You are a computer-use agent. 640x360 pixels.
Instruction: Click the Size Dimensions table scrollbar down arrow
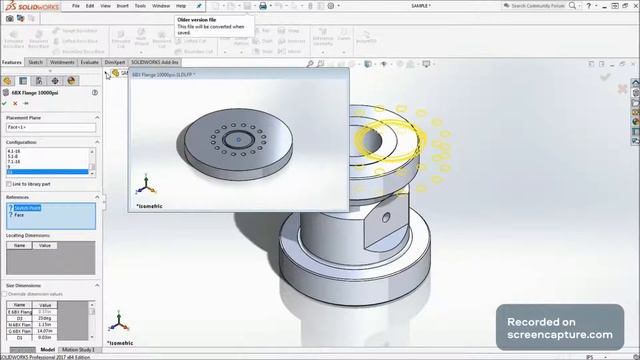point(92,337)
